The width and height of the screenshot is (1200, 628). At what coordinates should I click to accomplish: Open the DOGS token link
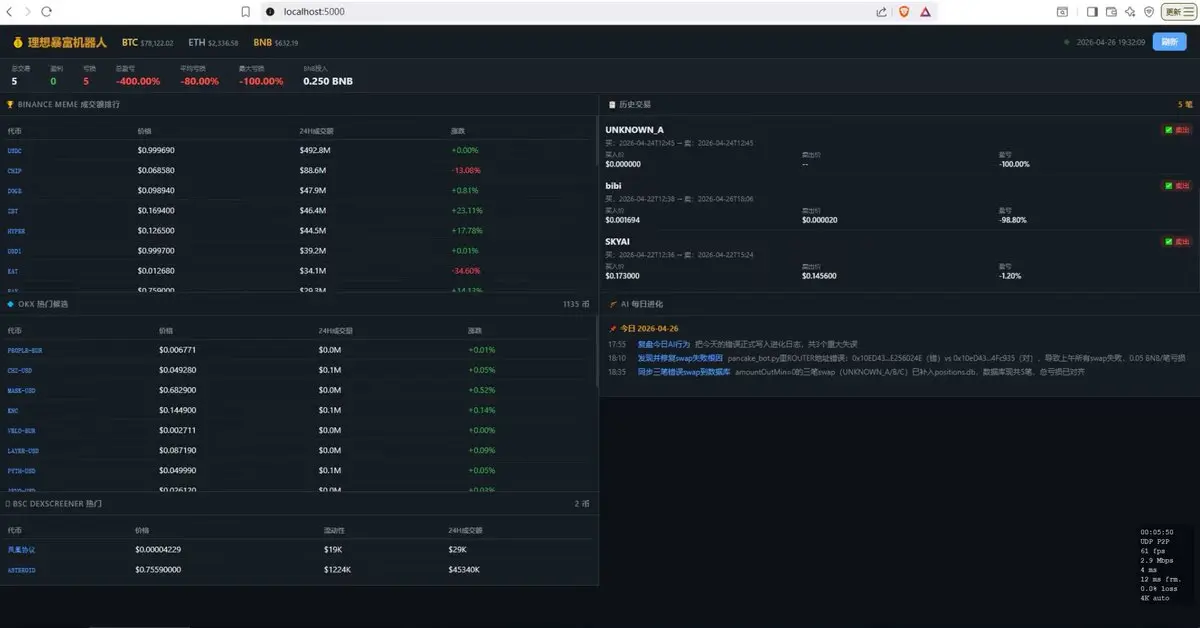coord(14,191)
